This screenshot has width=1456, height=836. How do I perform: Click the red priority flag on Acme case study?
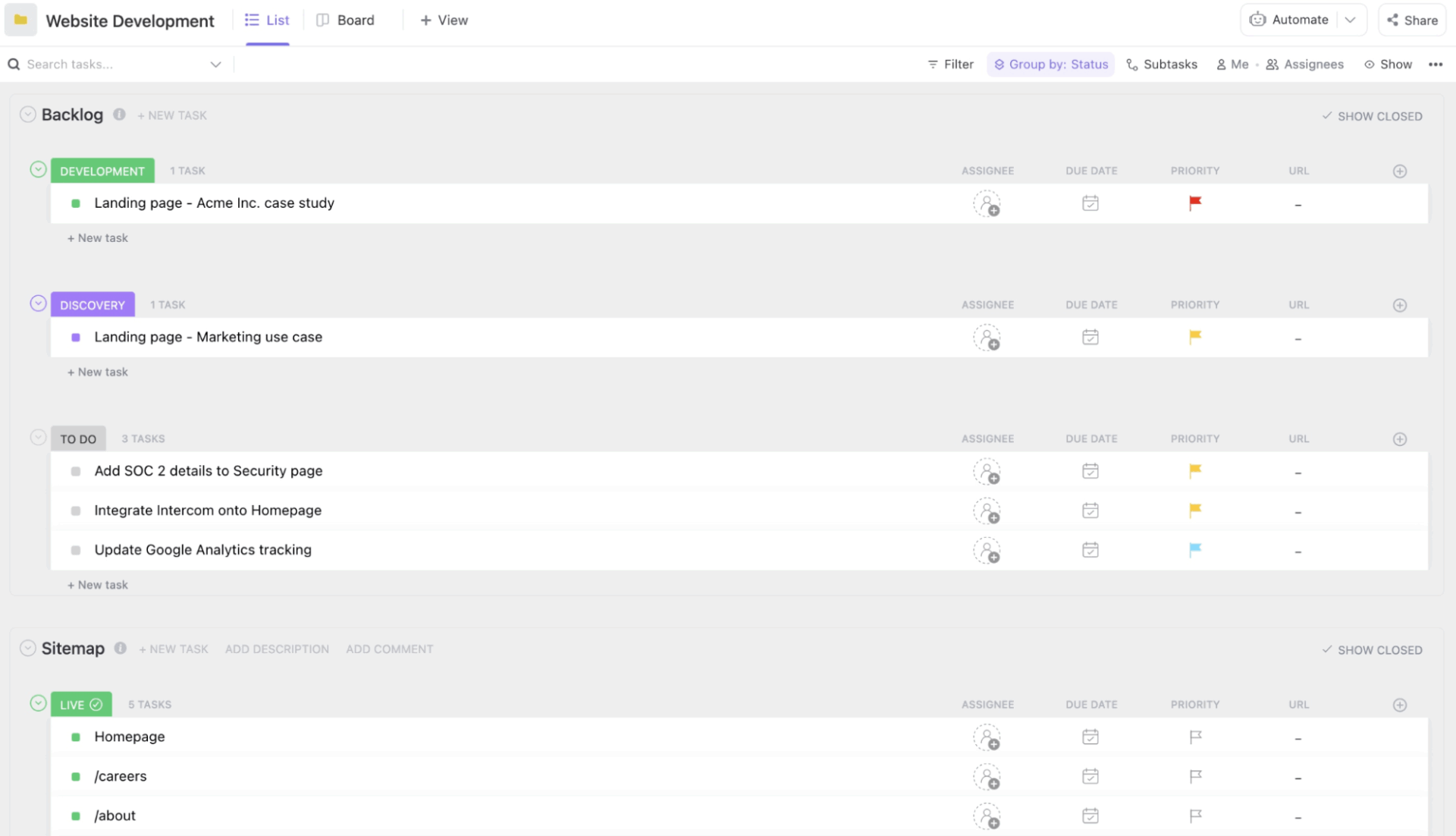click(1195, 203)
